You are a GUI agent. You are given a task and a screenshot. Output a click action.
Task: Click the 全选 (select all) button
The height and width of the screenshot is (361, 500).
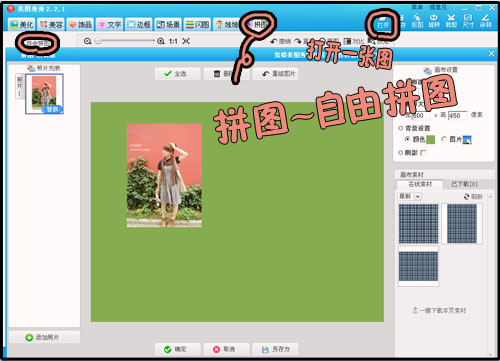point(177,74)
